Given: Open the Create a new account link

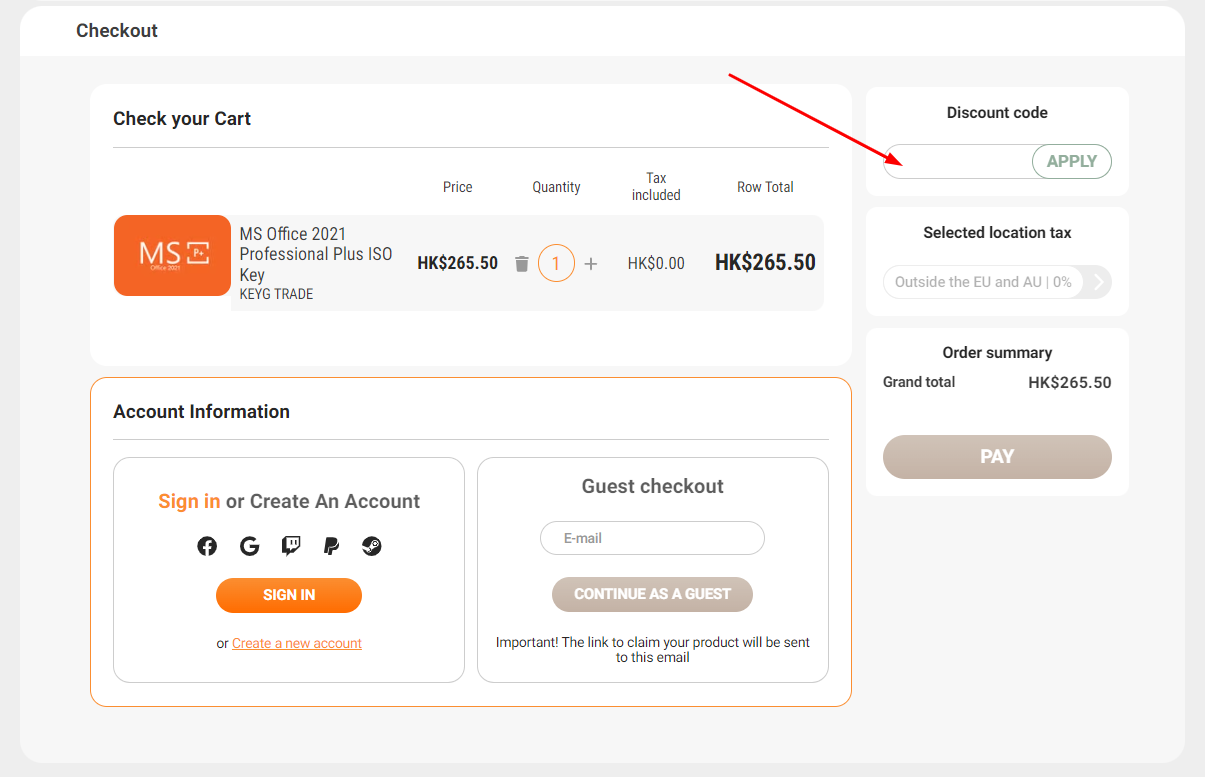Looking at the screenshot, I should 297,643.
